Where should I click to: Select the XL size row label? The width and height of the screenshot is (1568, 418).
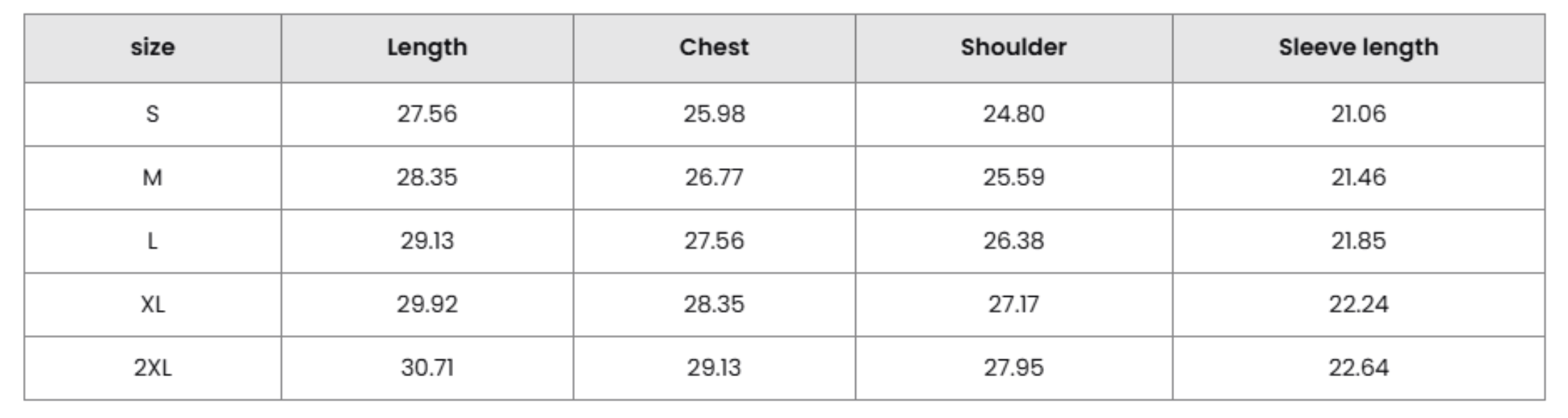coord(152,304)
